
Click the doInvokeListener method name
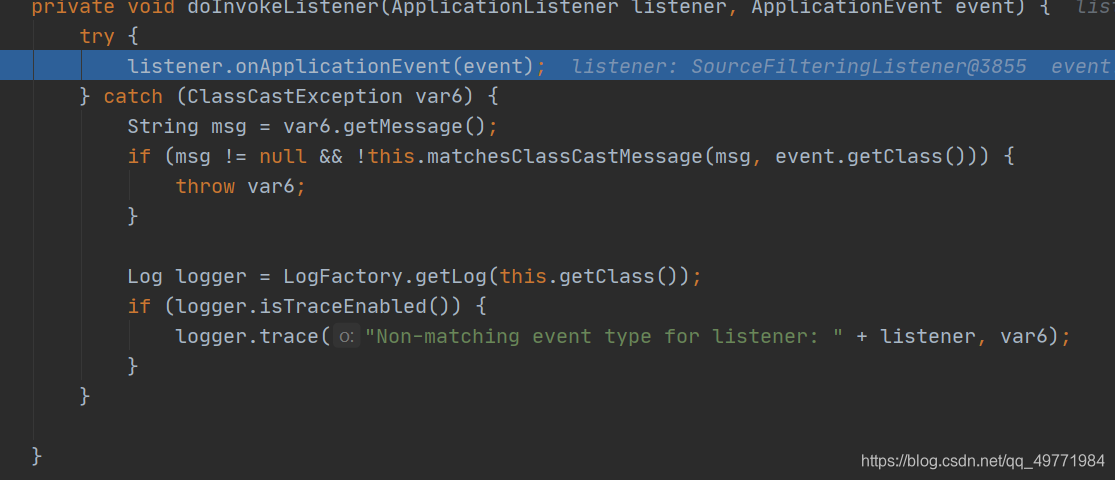point(284,7)
